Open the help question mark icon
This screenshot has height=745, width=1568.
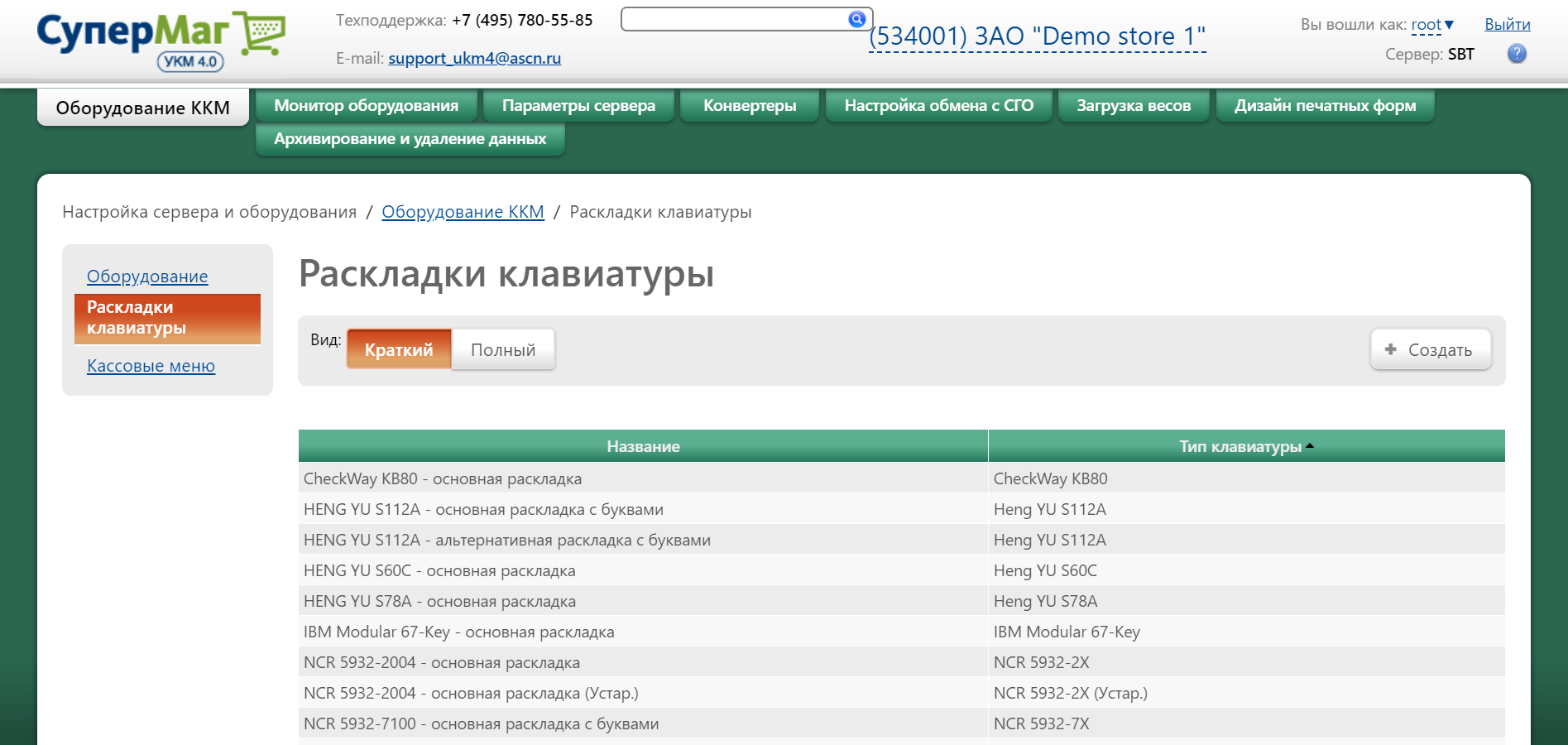click(x=1517, y=54)
